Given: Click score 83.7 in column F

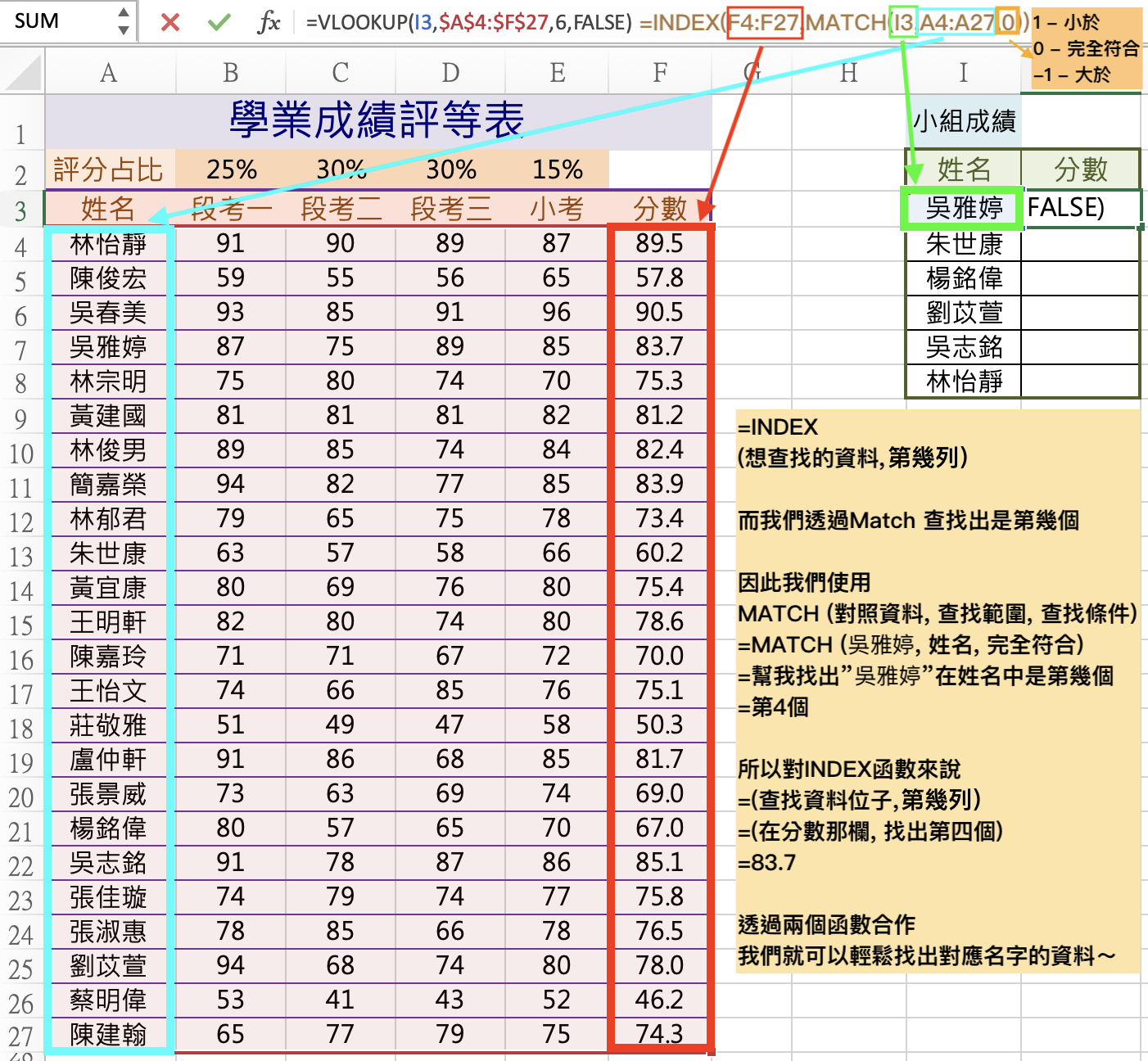Looking at the screenshot, I should 660,346.
